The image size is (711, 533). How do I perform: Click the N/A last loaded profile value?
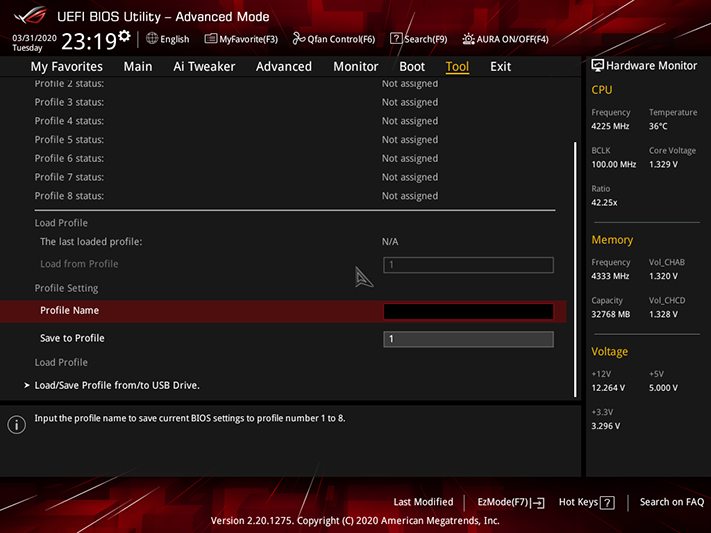click(x=390, y=241)
